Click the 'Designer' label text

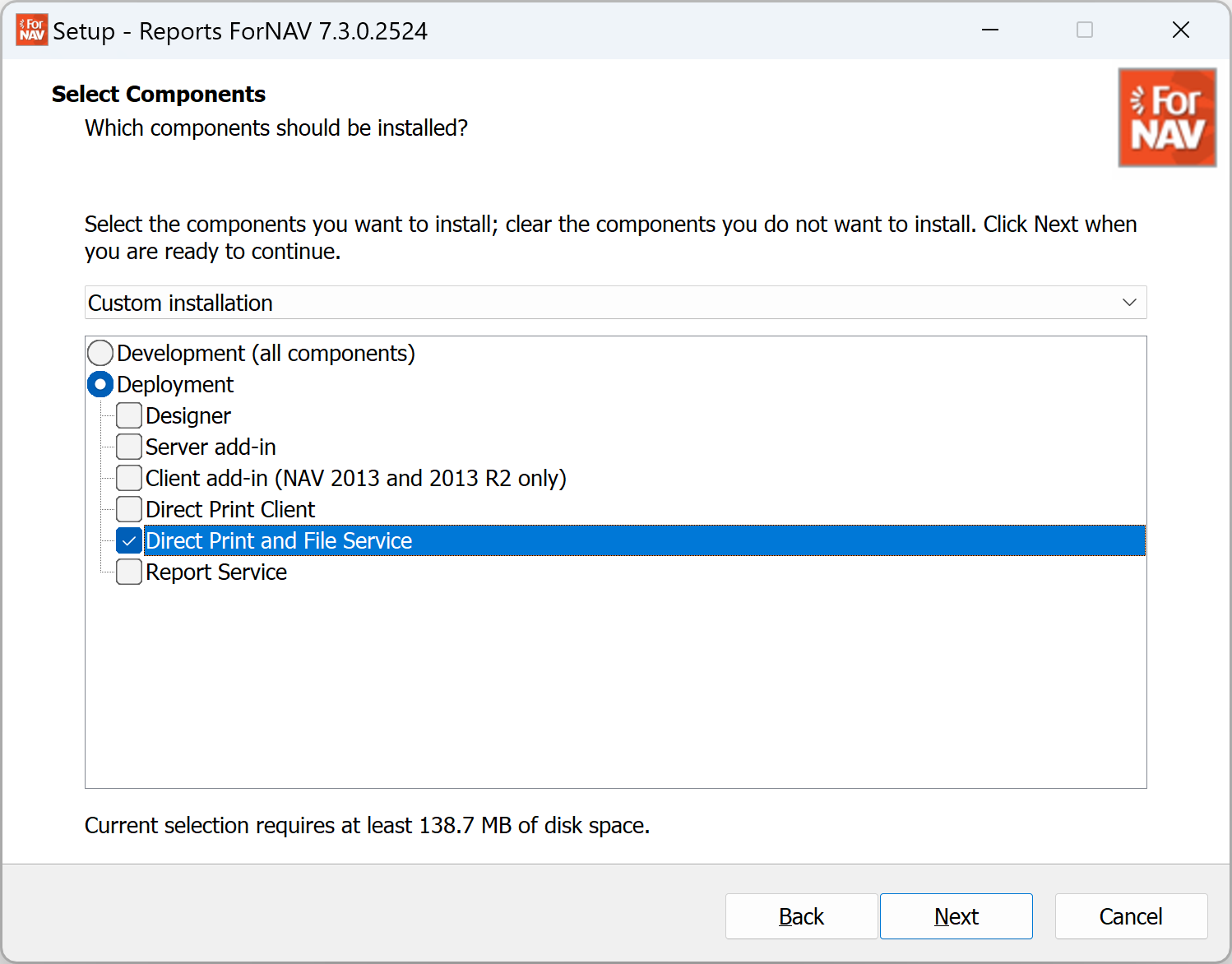click(188, 416)
